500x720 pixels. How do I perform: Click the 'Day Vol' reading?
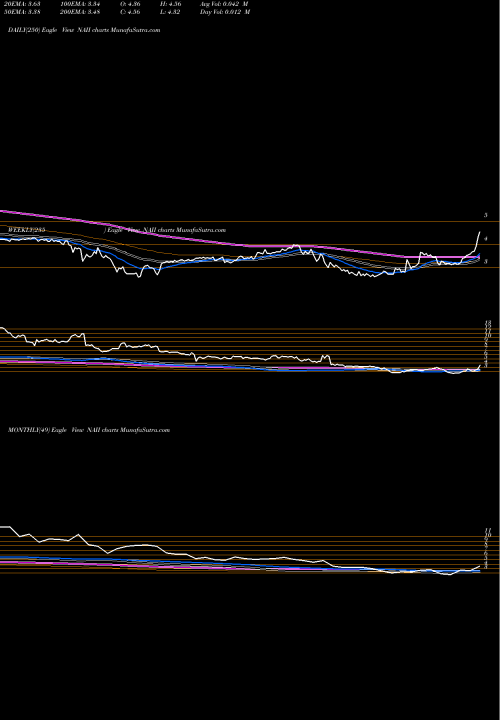[225, 12]
